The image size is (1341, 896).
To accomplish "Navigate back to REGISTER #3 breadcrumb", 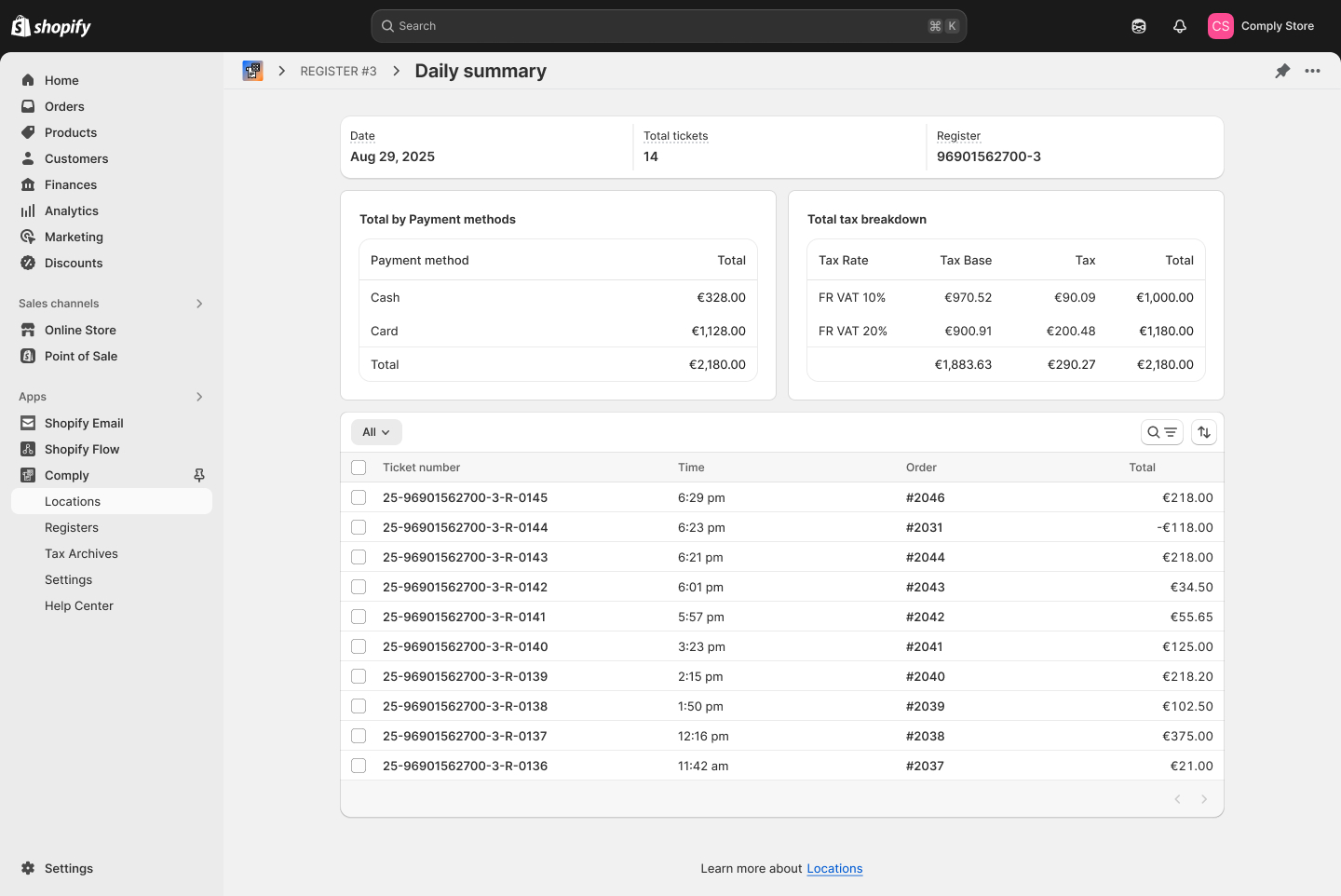I will (338, 71).
